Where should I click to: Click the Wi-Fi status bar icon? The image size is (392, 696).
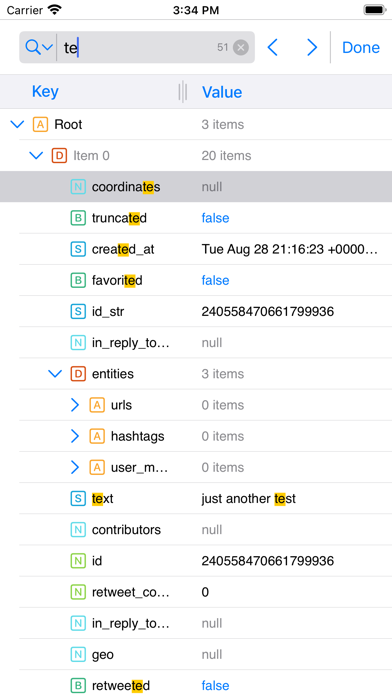point(55,10)
